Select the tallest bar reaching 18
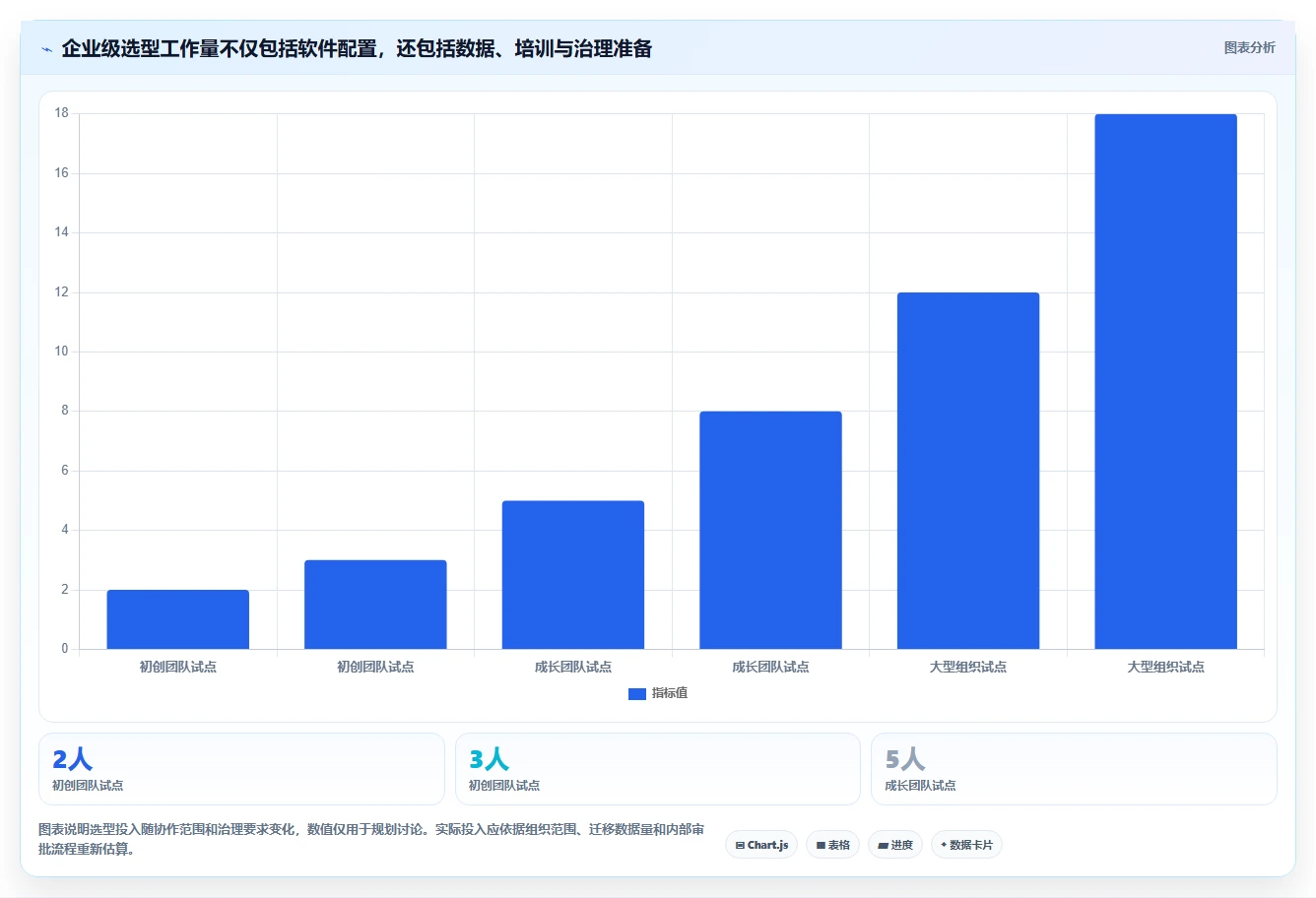 1165,381
